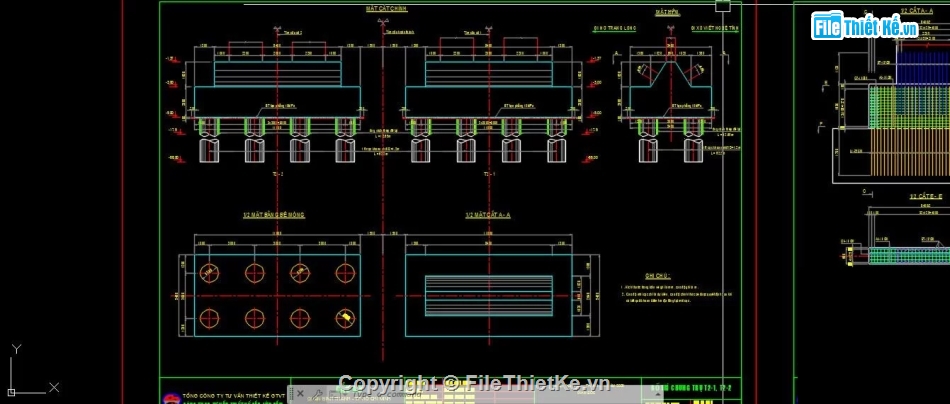
Task: Click the command line drag grip handle
Action: [291, 394]
